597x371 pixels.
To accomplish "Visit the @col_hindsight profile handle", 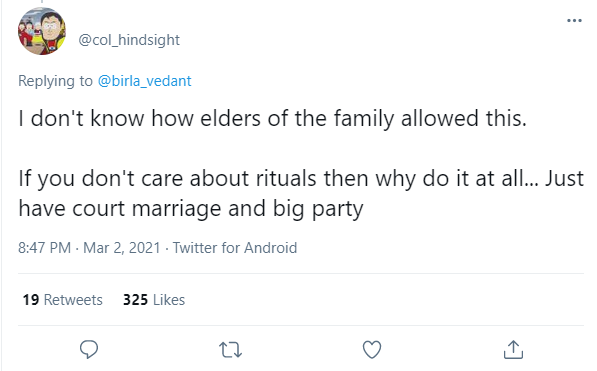I will pos(129,40).
